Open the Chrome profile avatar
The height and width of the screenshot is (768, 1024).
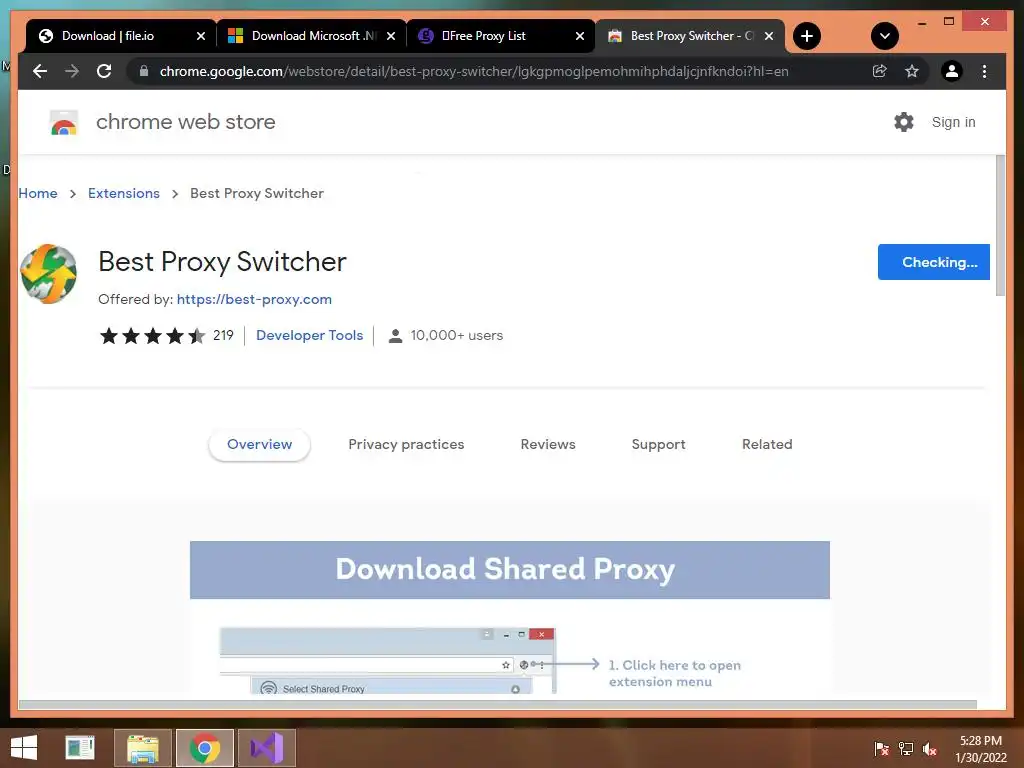coord(952,71)
